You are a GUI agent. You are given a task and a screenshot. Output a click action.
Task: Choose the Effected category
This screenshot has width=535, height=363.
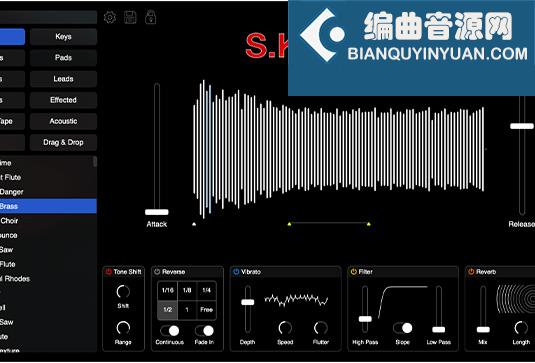[x=63, y=100]
